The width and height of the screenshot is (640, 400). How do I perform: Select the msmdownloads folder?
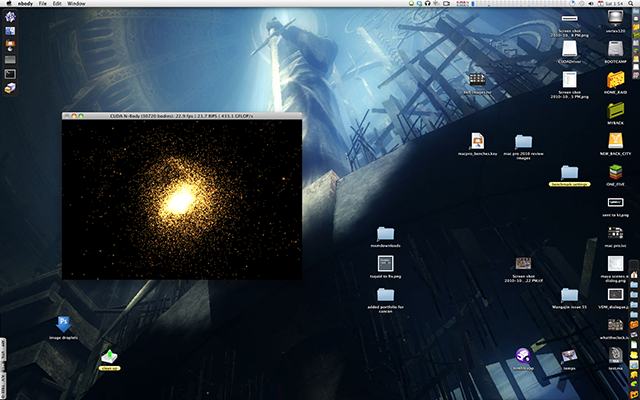[x=385, y=234]
